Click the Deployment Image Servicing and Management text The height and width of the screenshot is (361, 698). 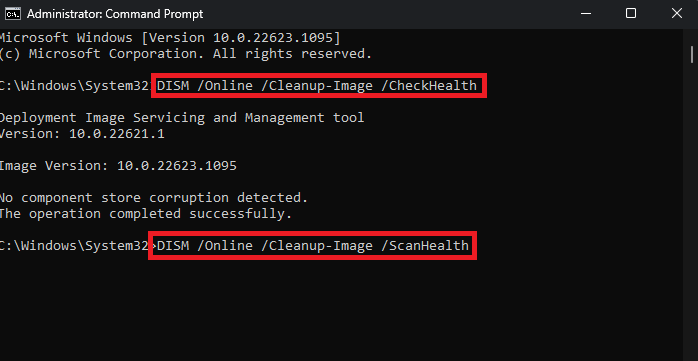182,118
